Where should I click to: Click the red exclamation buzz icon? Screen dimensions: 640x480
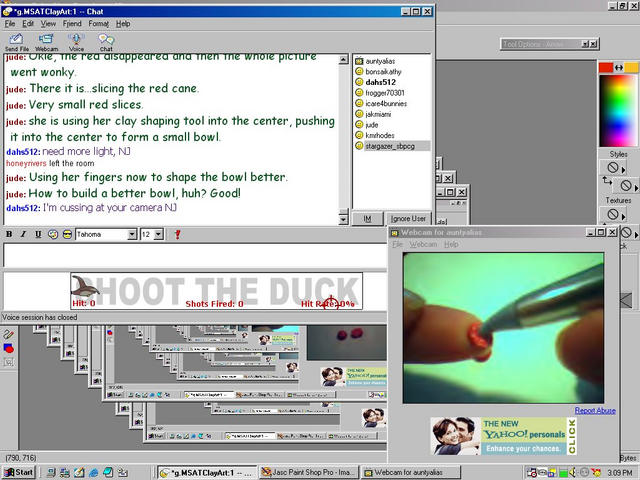pos(177,234)
